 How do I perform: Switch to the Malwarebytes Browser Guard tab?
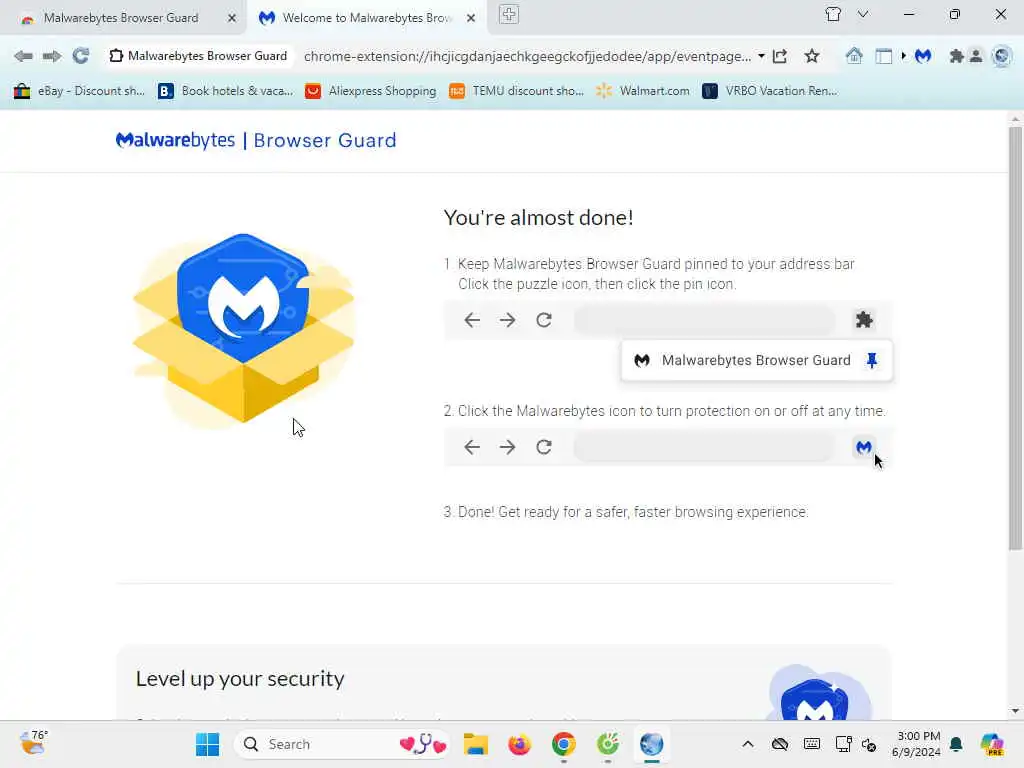click(x=121, y=18)
